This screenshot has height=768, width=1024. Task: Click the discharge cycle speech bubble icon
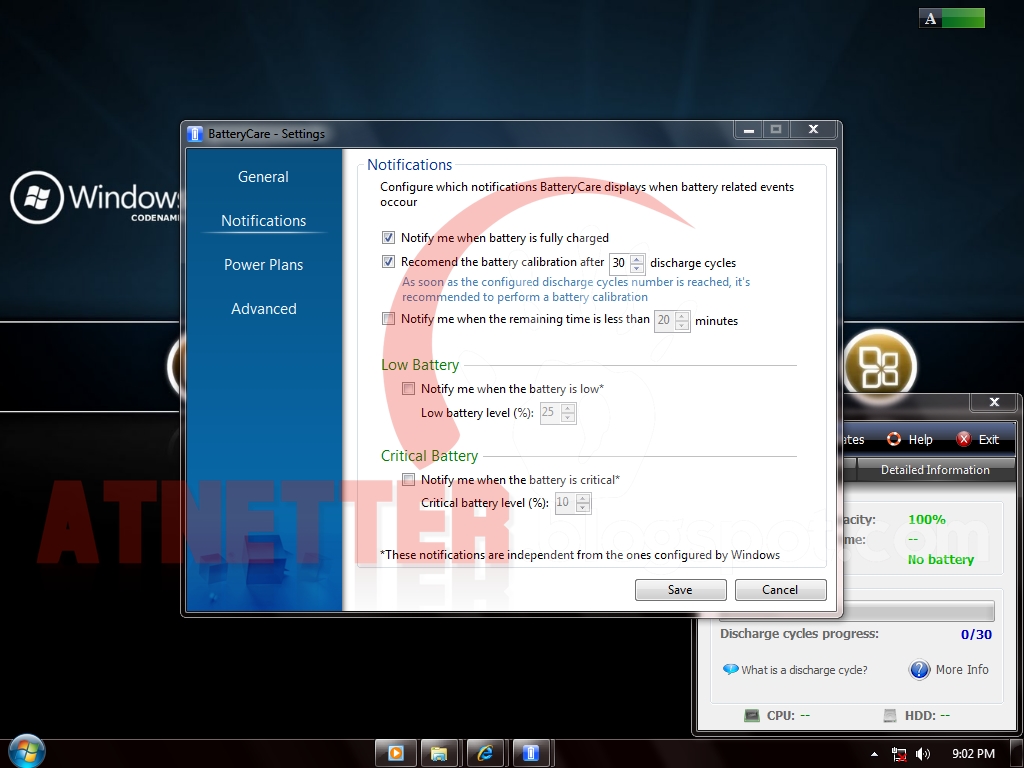(731, 669)
